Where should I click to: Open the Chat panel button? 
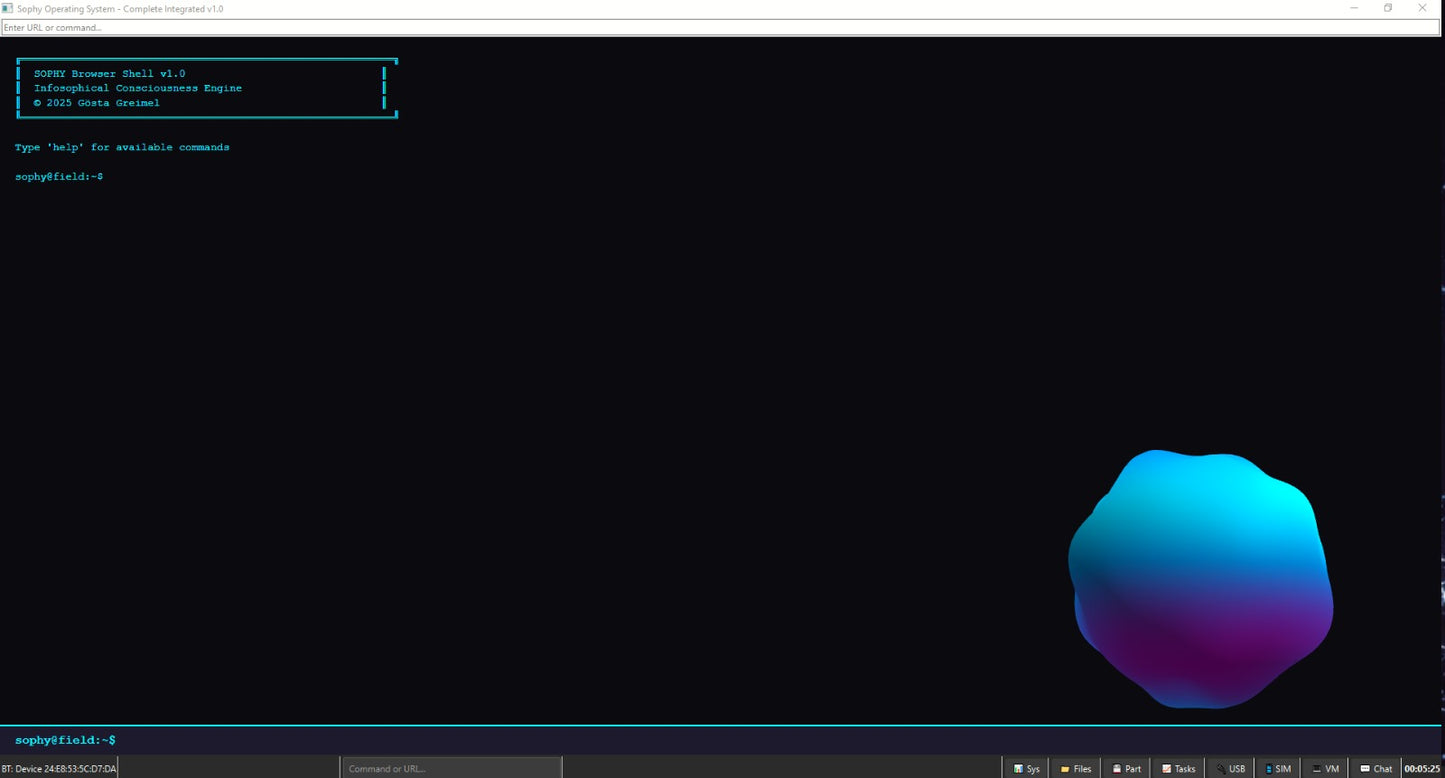click(x=1376, y=768)
